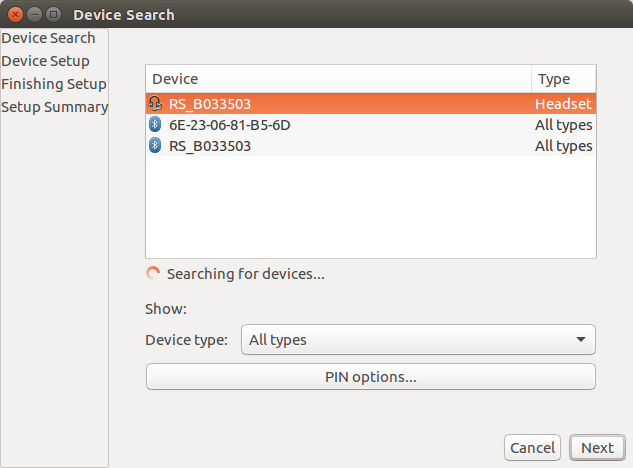The height and width of the screenshot is (468, 633).
Task: Go to Finishing Setup step in sidebar
Action: click(54, 84)
